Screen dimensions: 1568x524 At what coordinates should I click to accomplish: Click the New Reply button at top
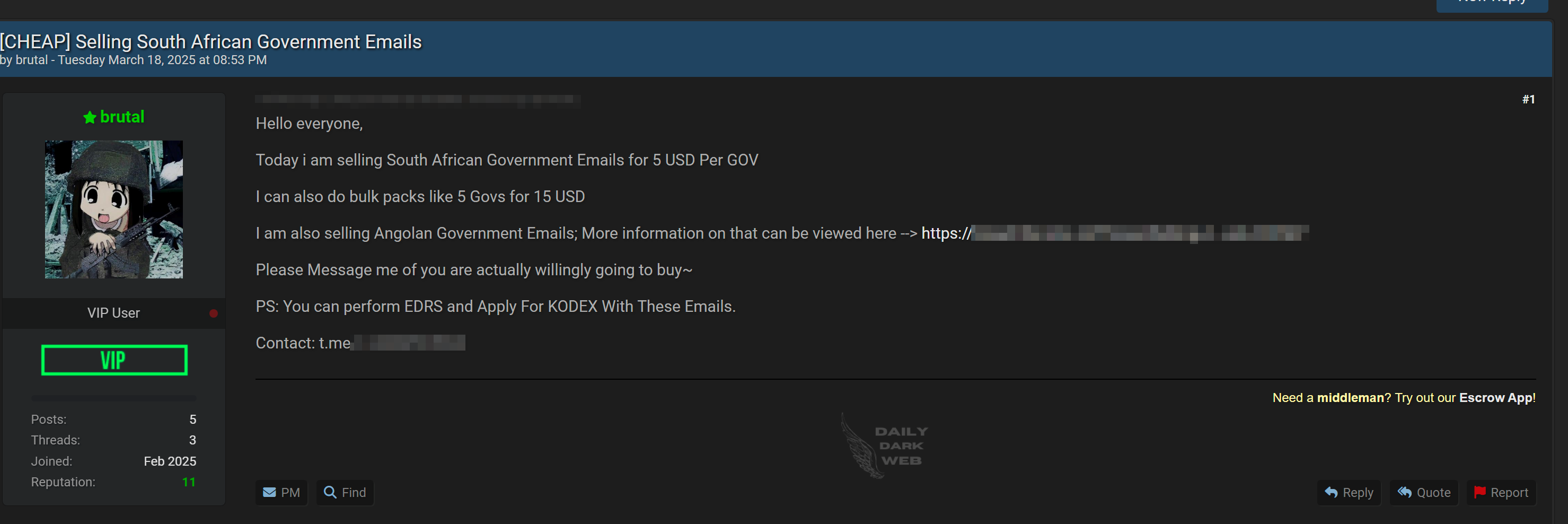pos(1492,4)
